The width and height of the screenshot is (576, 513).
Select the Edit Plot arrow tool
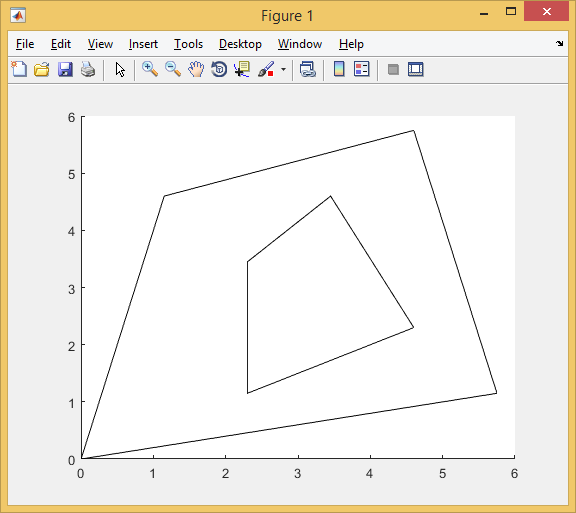tap(120, 69)
